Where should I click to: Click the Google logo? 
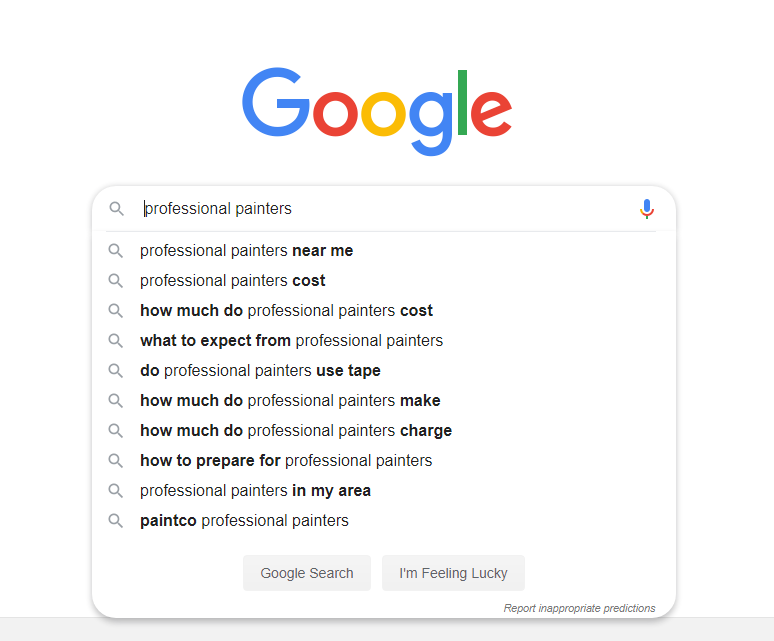(x=377, y=112)
